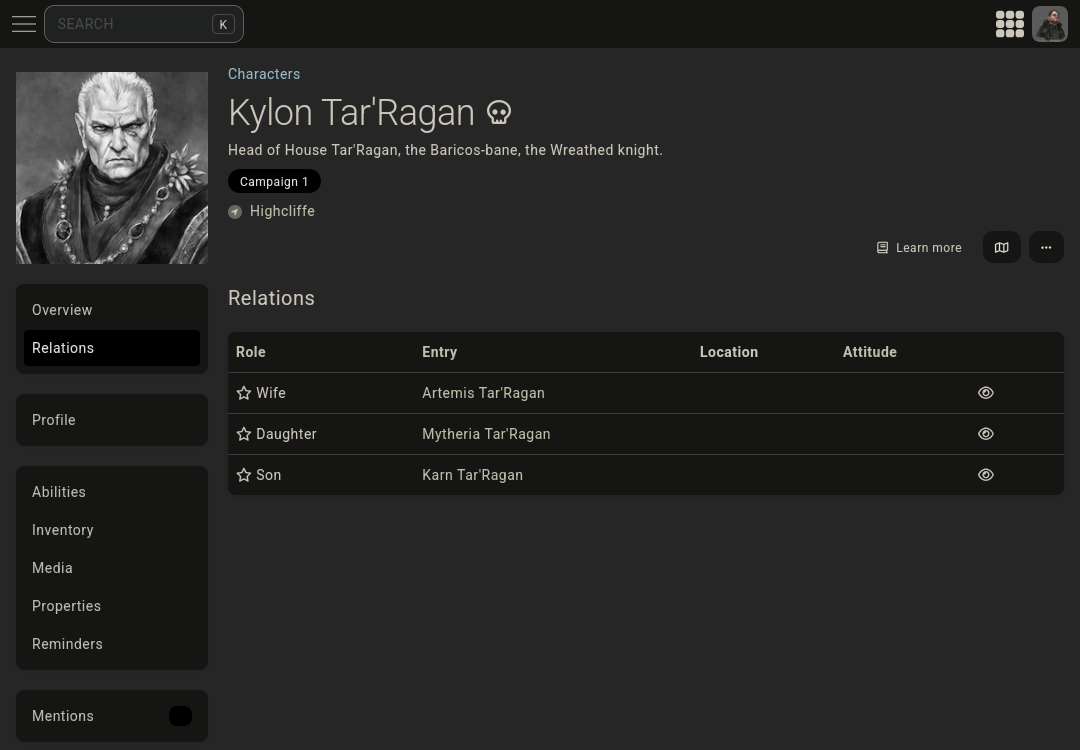Open the map explore button
This screenshot has width=1080, height=750.
tap(1001, 247)
